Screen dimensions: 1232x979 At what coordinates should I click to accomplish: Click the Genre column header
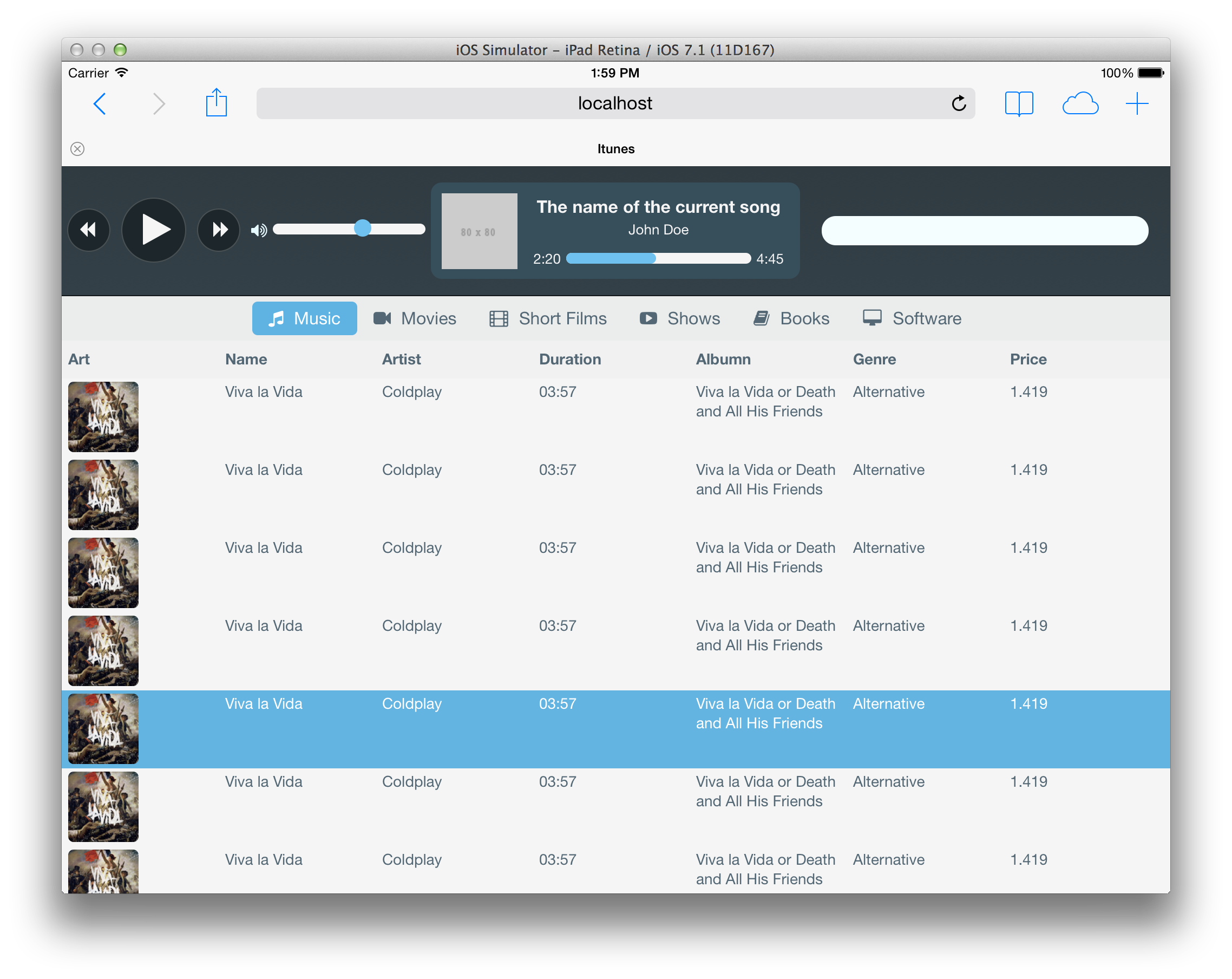[874, 360]
